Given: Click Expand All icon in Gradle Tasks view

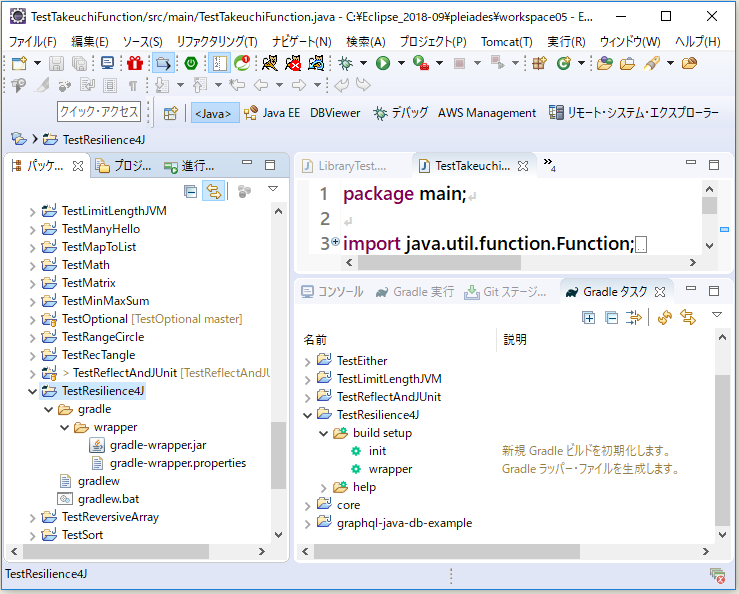Looking at the screenshot, I should pos(588,318).
